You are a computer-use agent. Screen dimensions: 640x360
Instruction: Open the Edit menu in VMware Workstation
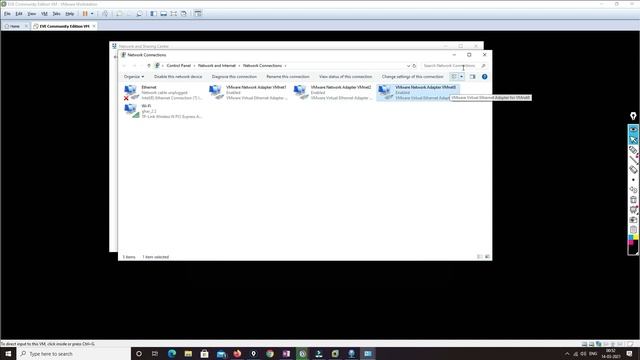19,14
